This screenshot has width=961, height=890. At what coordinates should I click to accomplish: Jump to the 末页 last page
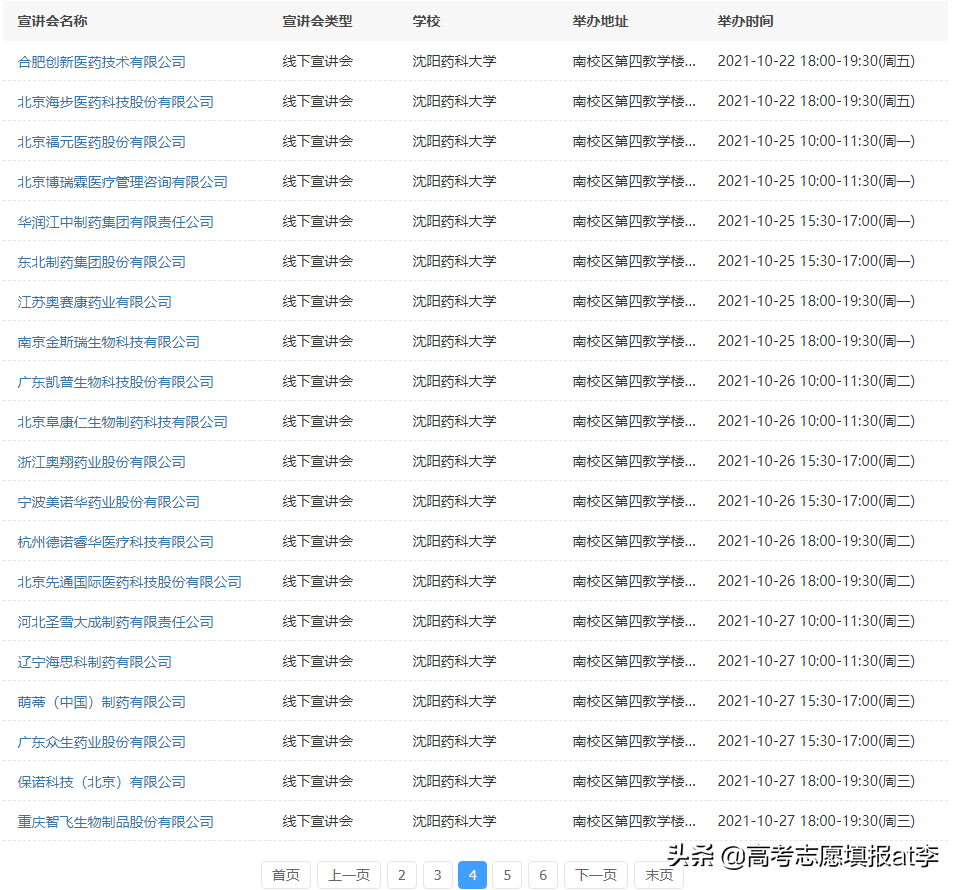pyautogui.click(x=658, y=874)
